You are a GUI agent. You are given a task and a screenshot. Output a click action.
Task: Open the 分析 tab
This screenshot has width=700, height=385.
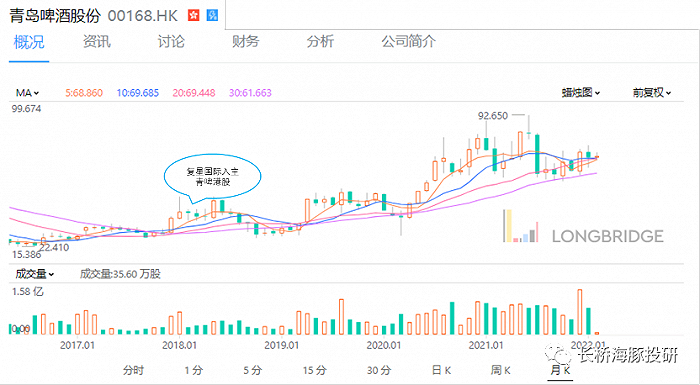click(320, 42)
